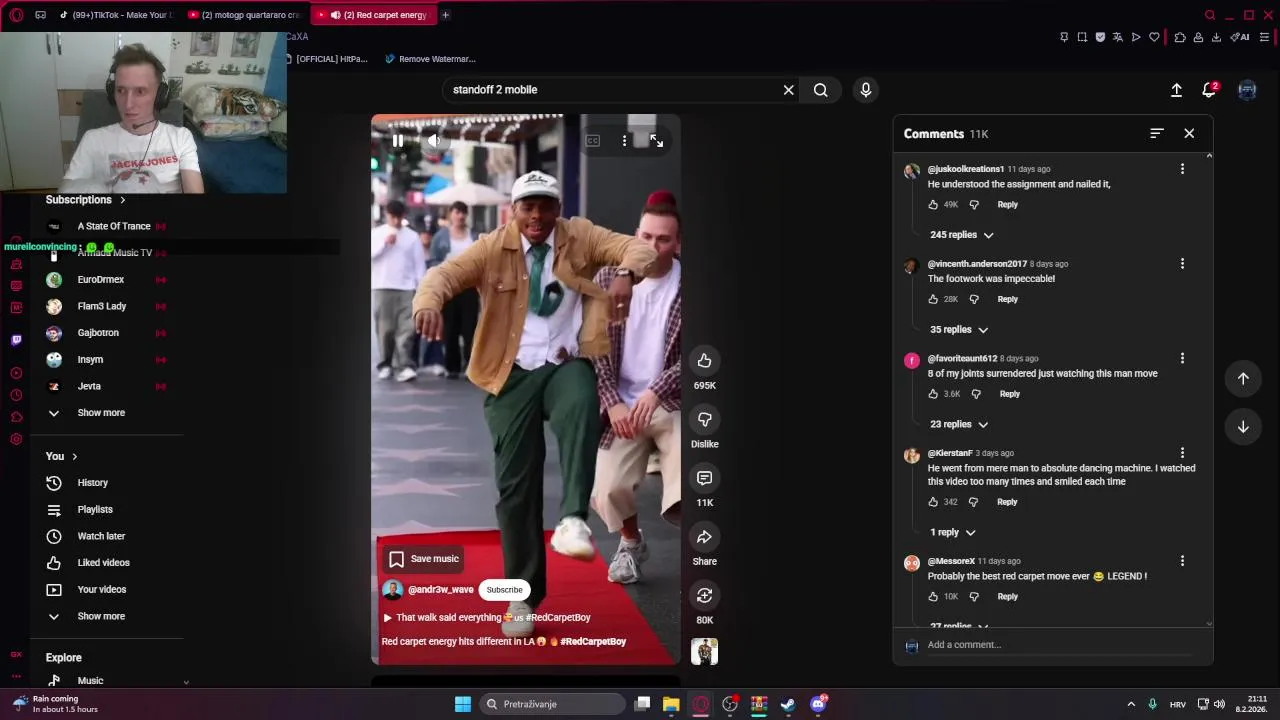Clear the search box text
The width and height of the screenshot is (1280, 720).
pyautogui.click(x=788, y=90)
